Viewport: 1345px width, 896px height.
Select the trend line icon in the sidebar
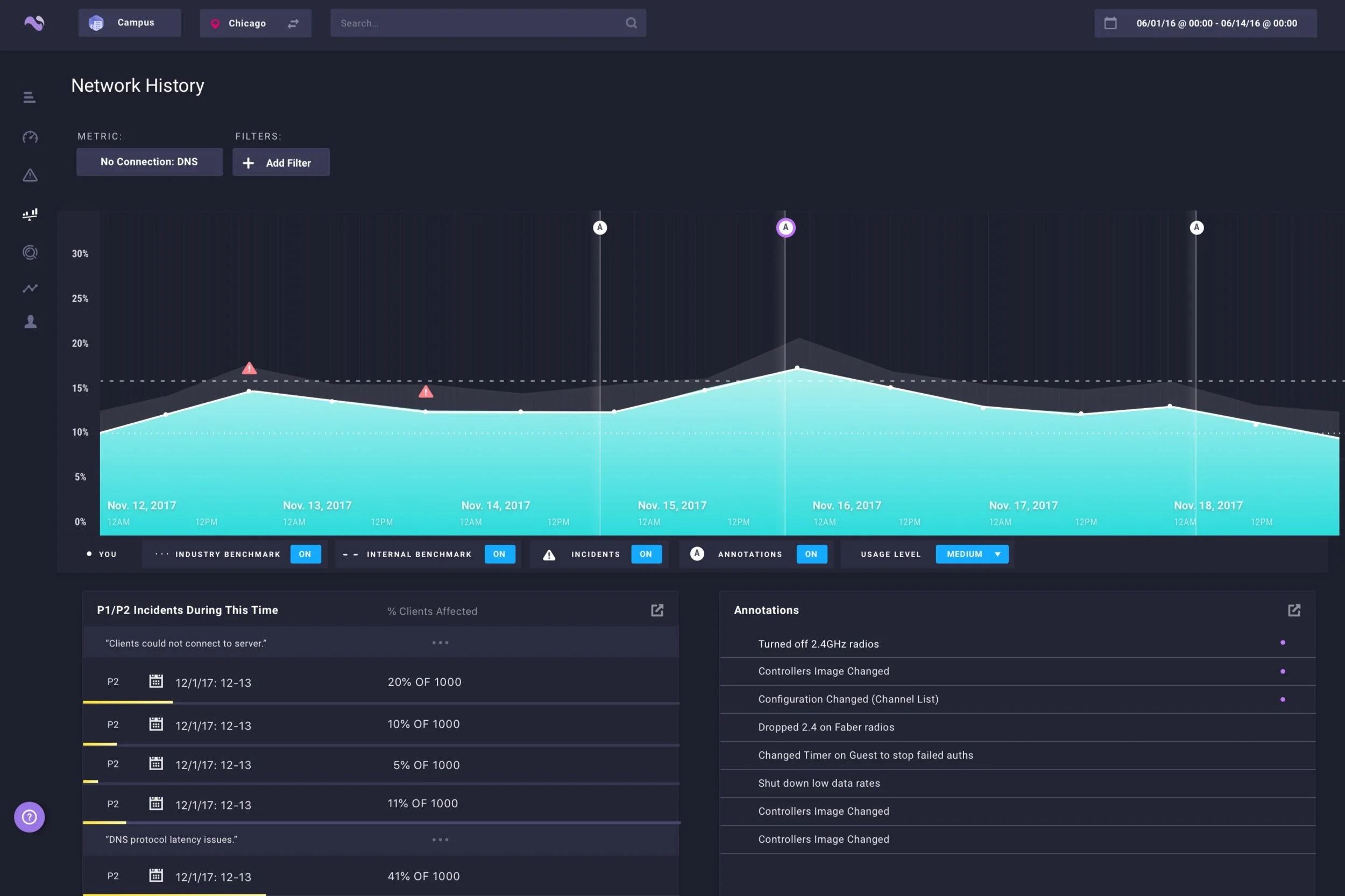30,288
